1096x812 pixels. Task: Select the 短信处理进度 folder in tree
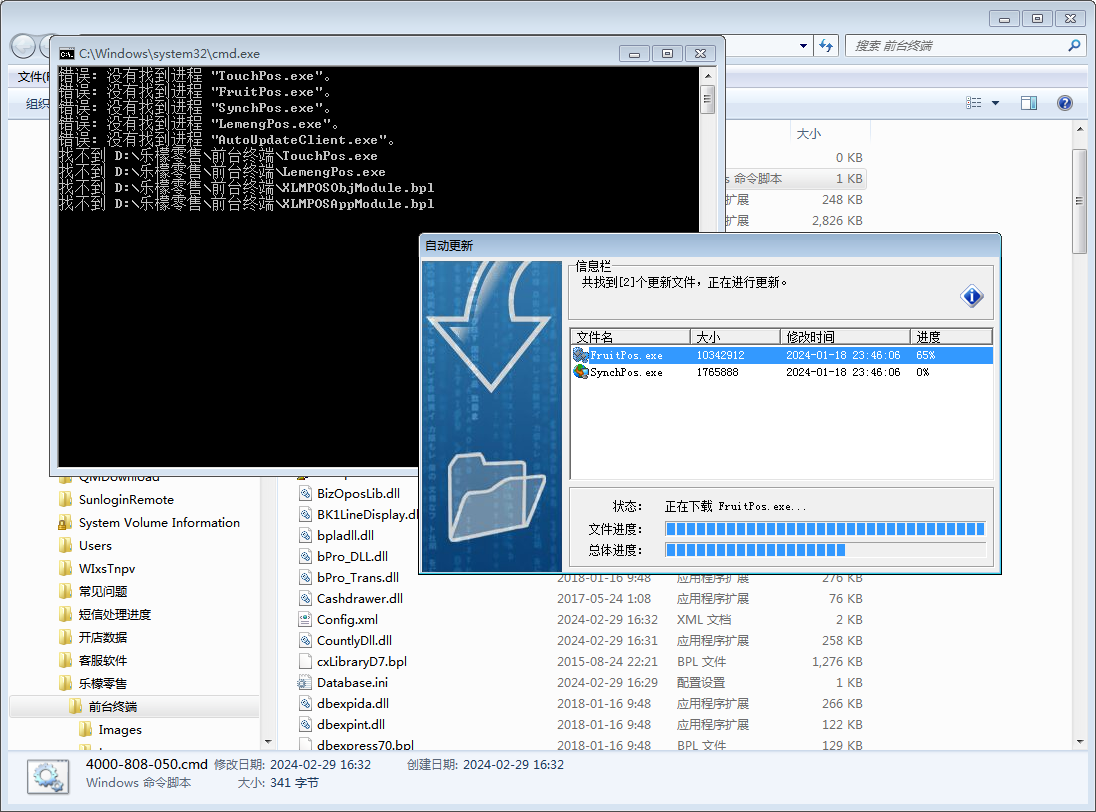[115, 615]
